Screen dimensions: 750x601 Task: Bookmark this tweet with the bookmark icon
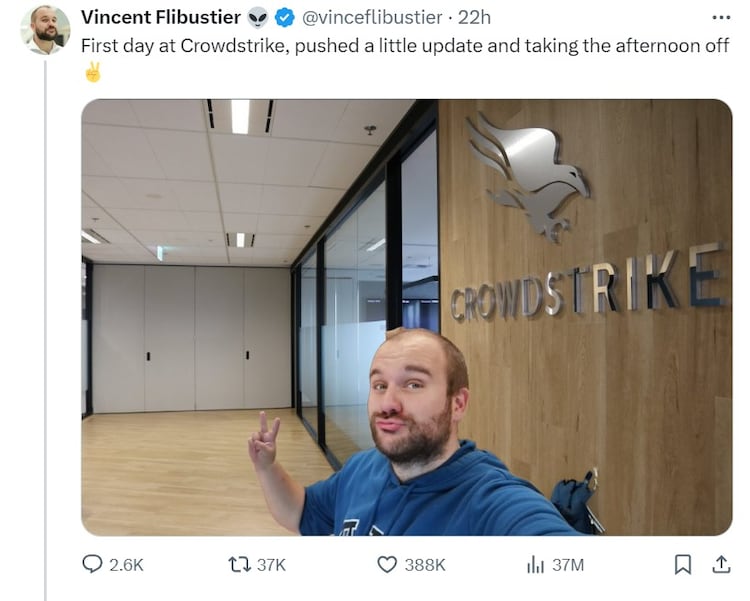point(683,565)
